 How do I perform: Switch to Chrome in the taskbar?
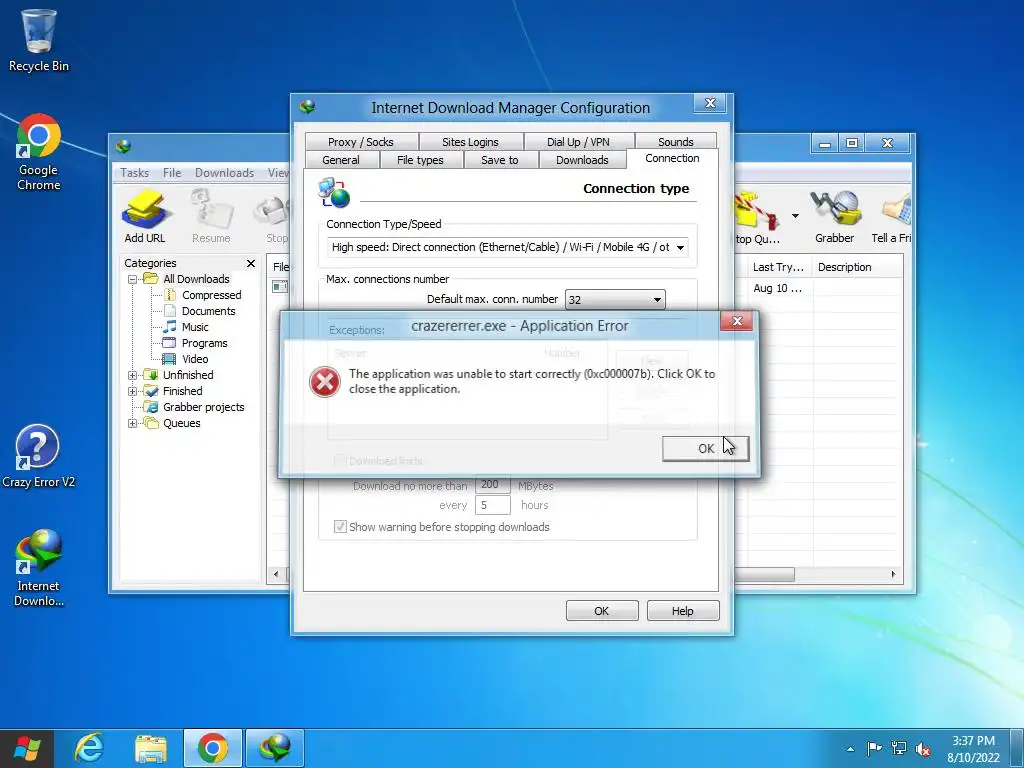click(212, 748)
